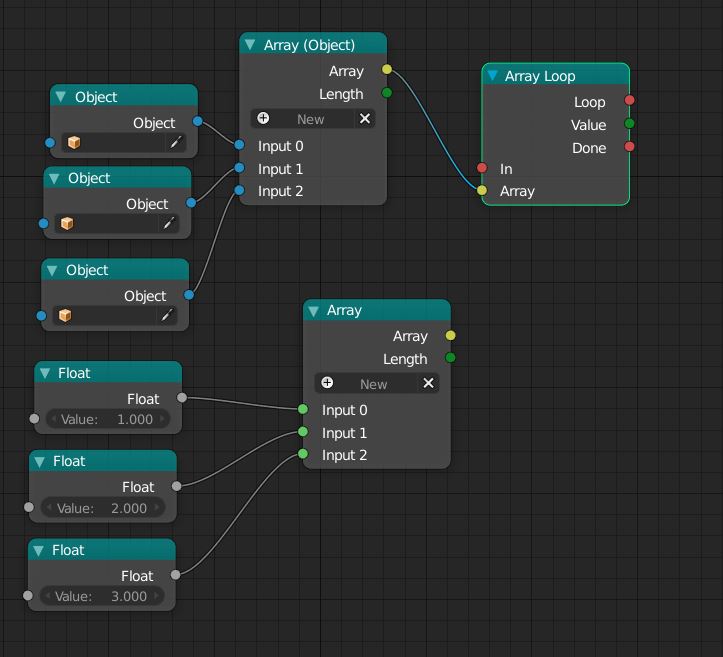Viewport: 723px width, 657px height.
Task: Click Object output socket wired to Input 1
Action: [x=191, y=202]
